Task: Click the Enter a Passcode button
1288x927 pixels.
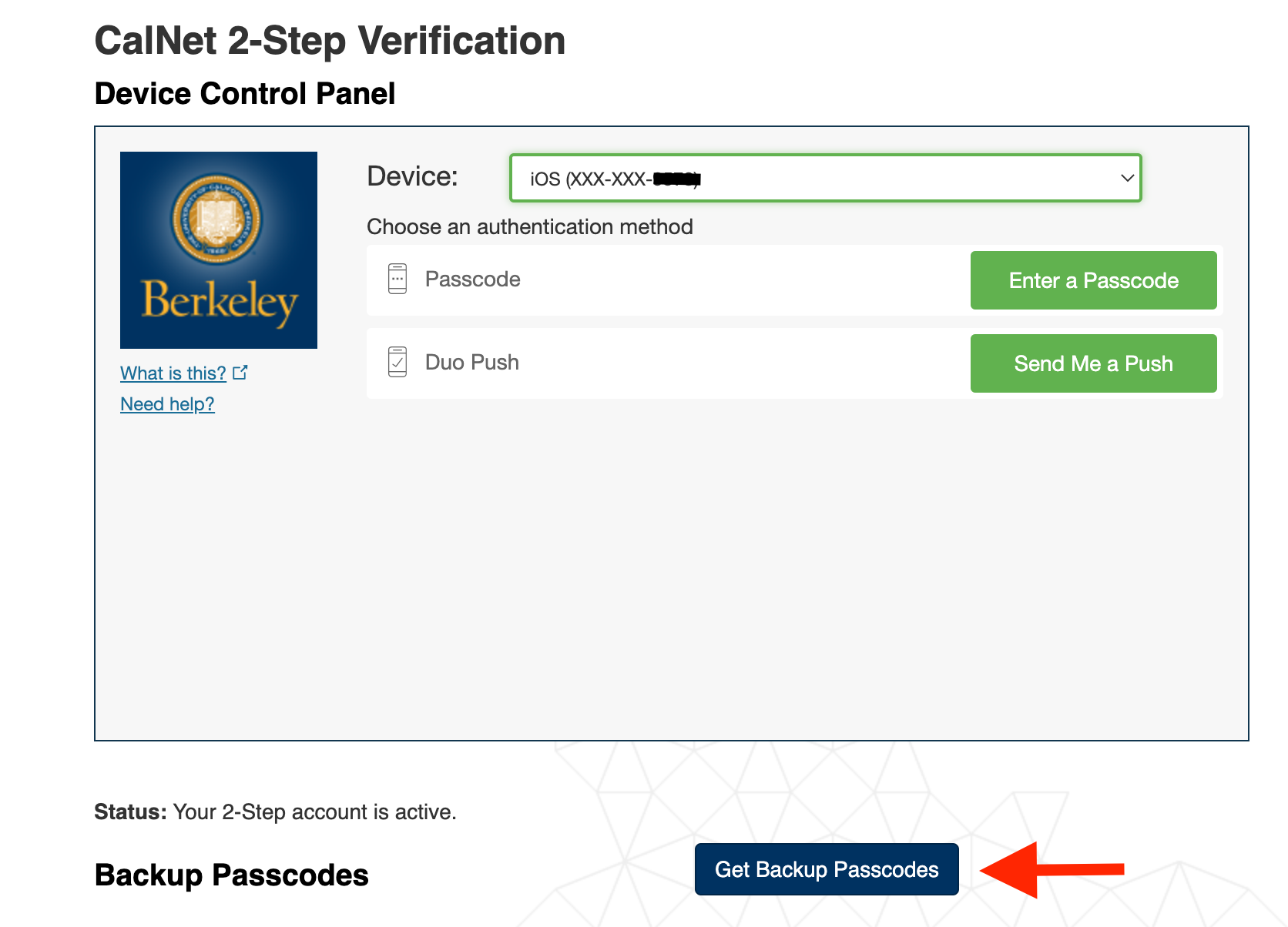Action: 1094,280
